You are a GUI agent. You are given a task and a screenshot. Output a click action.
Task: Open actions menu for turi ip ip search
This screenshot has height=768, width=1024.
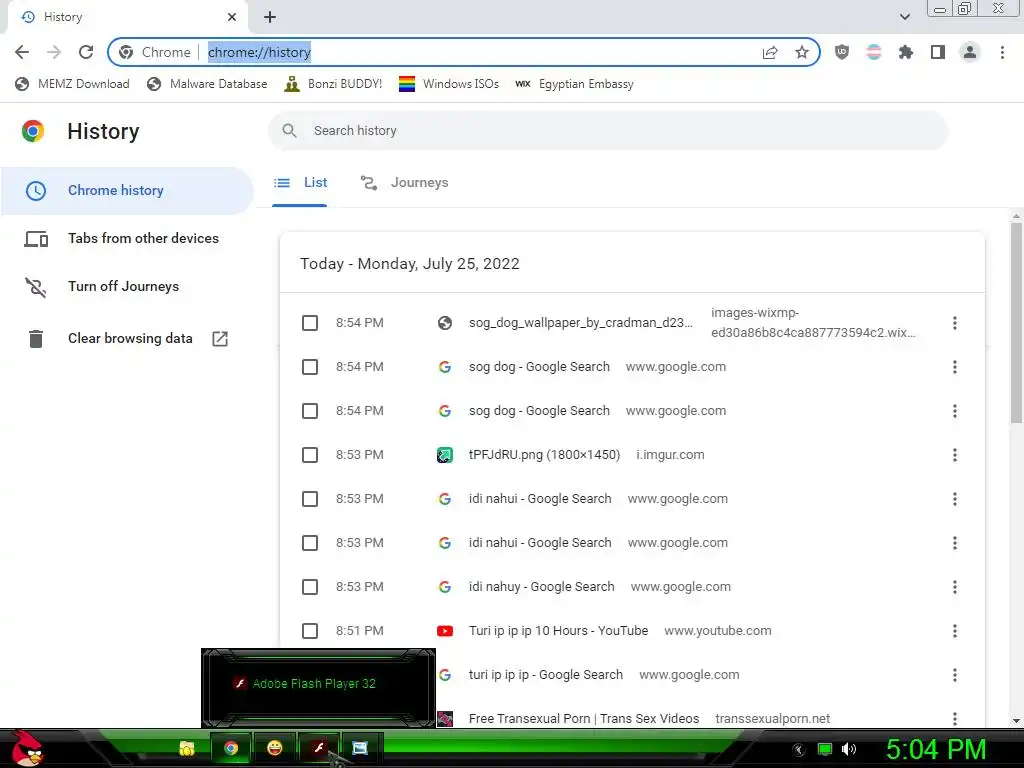[x=955, y=675]
